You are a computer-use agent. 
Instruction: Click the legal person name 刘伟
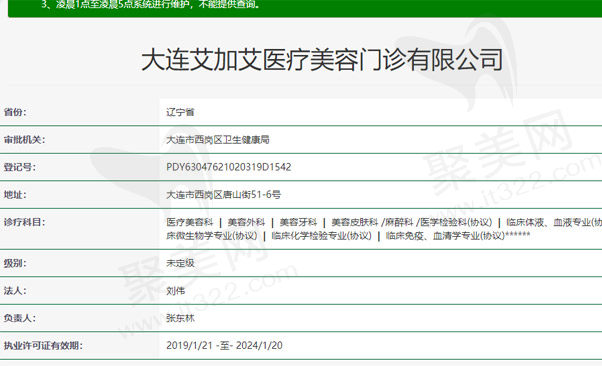pyautogui.click(x=175, y=291)
